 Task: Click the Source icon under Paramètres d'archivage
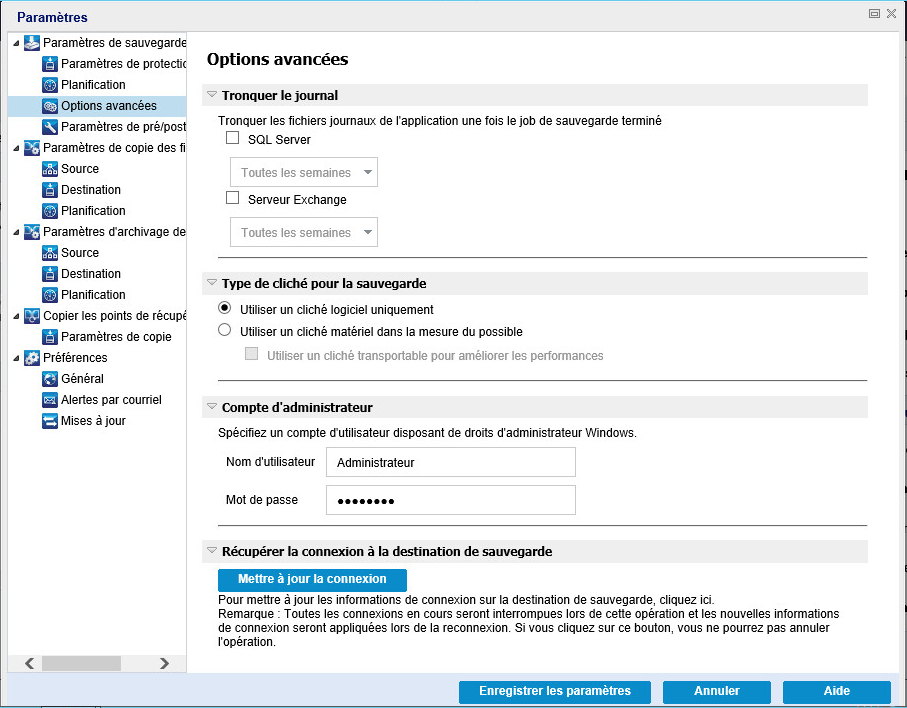tap(50, 253)
